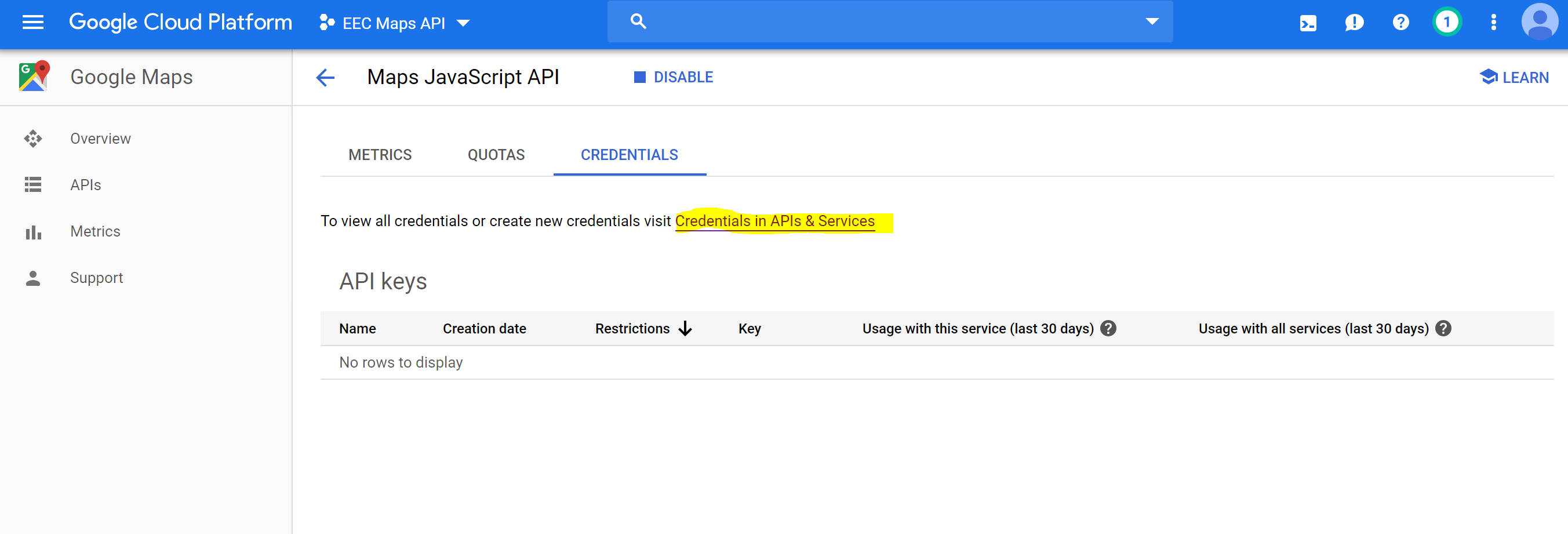Screen dimensions: 1568x534
Task: View the notifications badge
Action: (1447, 23)
